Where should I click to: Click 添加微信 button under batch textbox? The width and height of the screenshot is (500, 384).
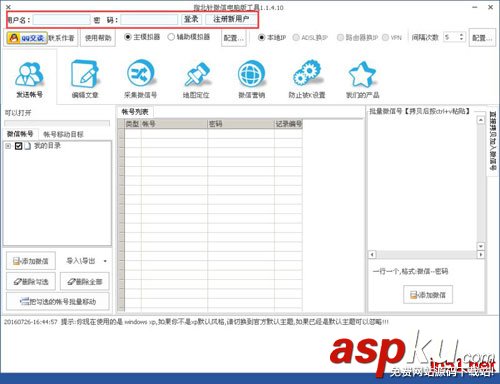pyautogui.click(x=428, y=295)
